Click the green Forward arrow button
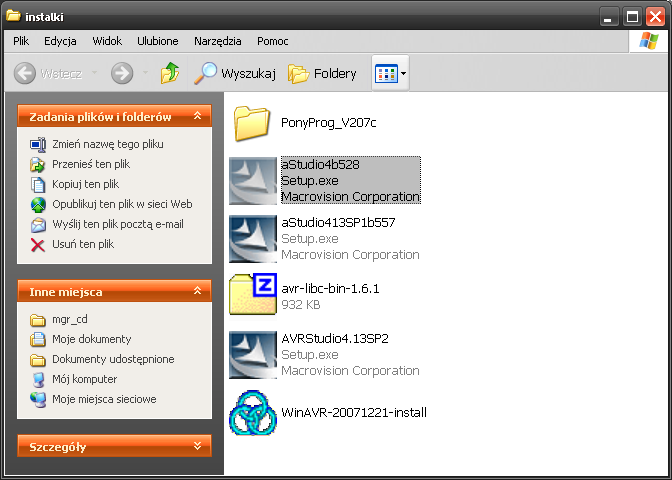This screenshot has width=672, height=480. [x=121, y=73]
